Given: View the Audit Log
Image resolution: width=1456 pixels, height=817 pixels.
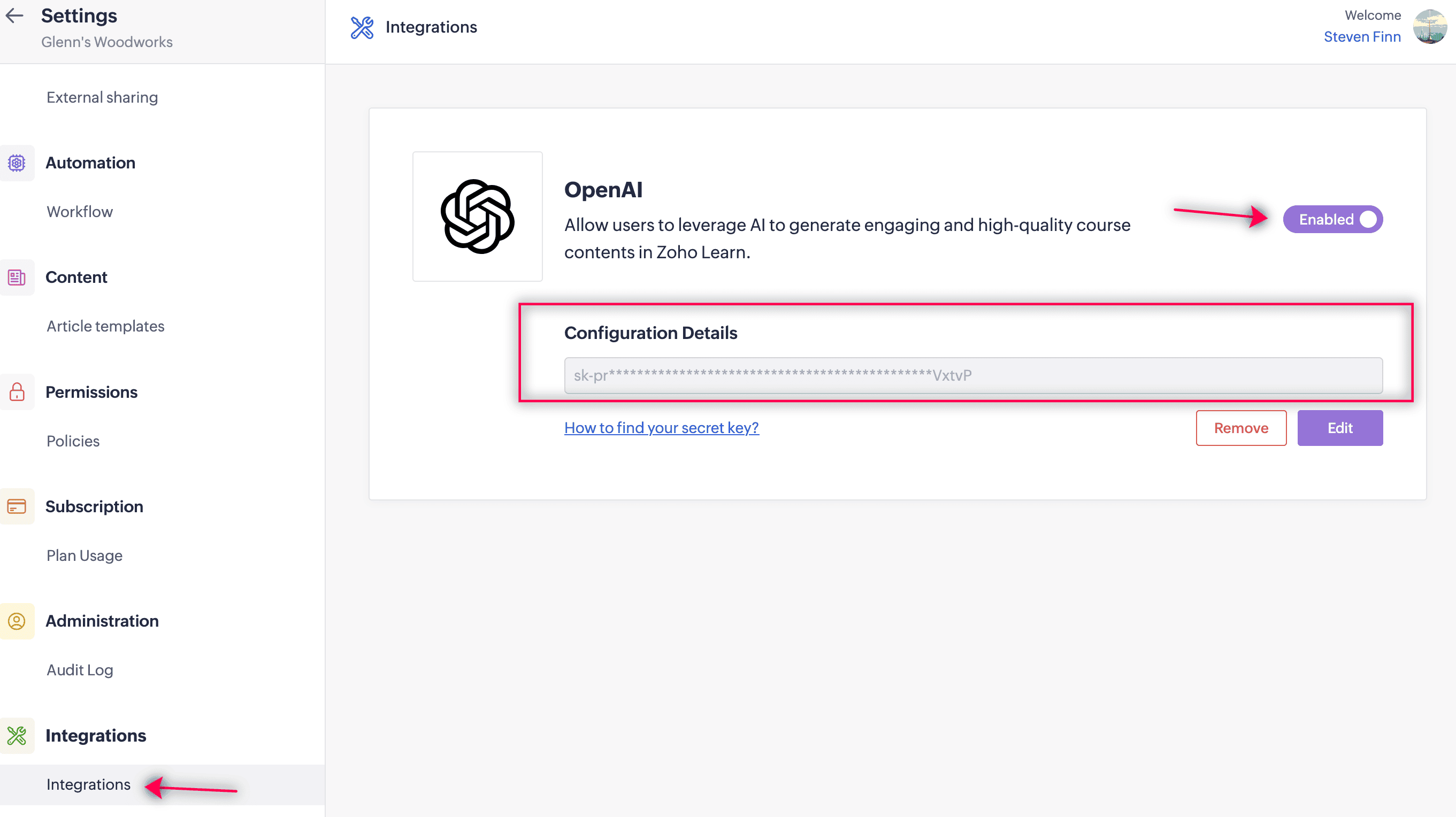Looking at the screenshot, I should click(80, 669).
